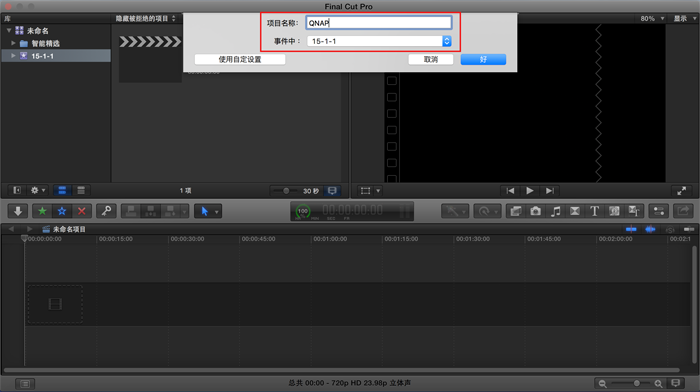This screenshot has height=392, width=700.
Task: Select the arrow selection tool
Action: coord(204,211)
